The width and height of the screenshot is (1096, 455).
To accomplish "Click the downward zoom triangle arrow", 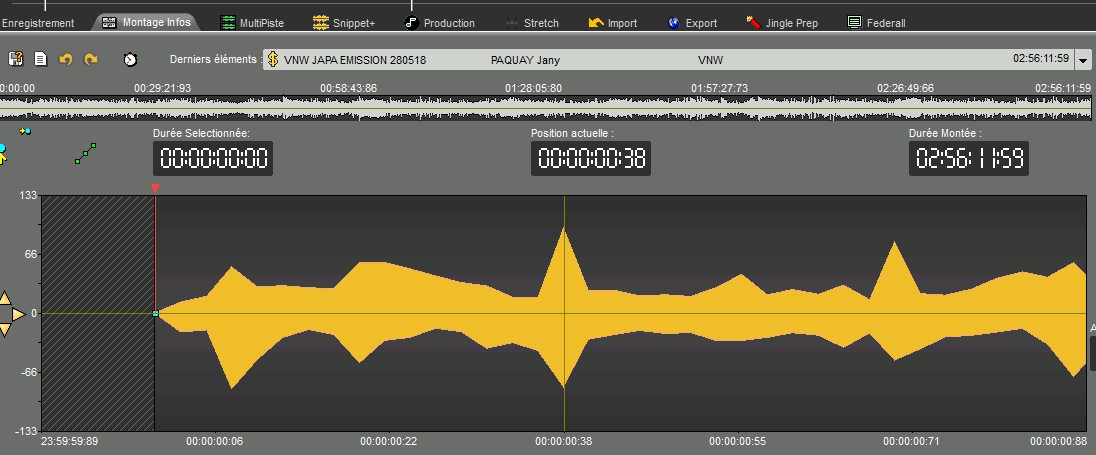I will click(4, 329).
